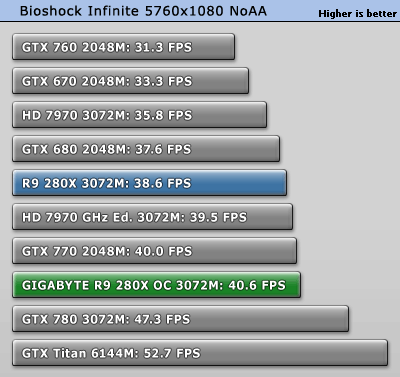
Task: Click the 5760x1080 resolution text in title
Action: 185,11
